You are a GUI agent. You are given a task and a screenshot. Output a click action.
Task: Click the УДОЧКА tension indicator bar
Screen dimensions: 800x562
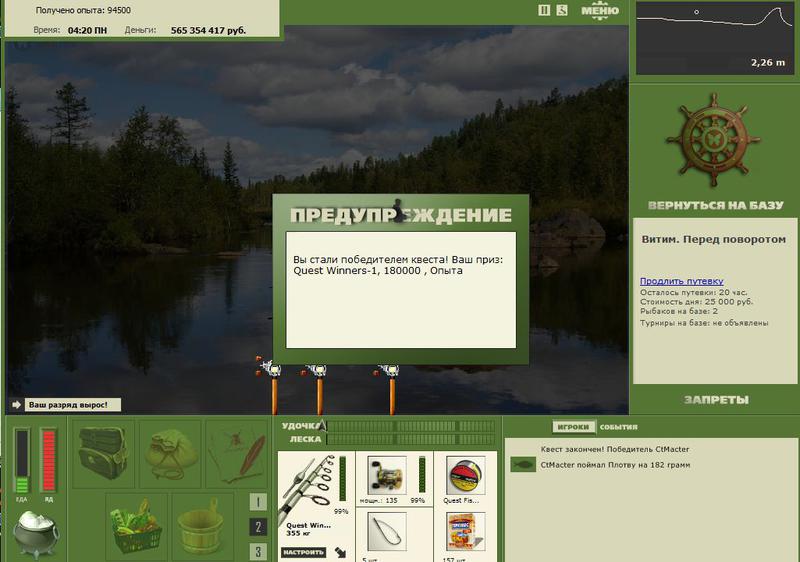pos(411,426)
